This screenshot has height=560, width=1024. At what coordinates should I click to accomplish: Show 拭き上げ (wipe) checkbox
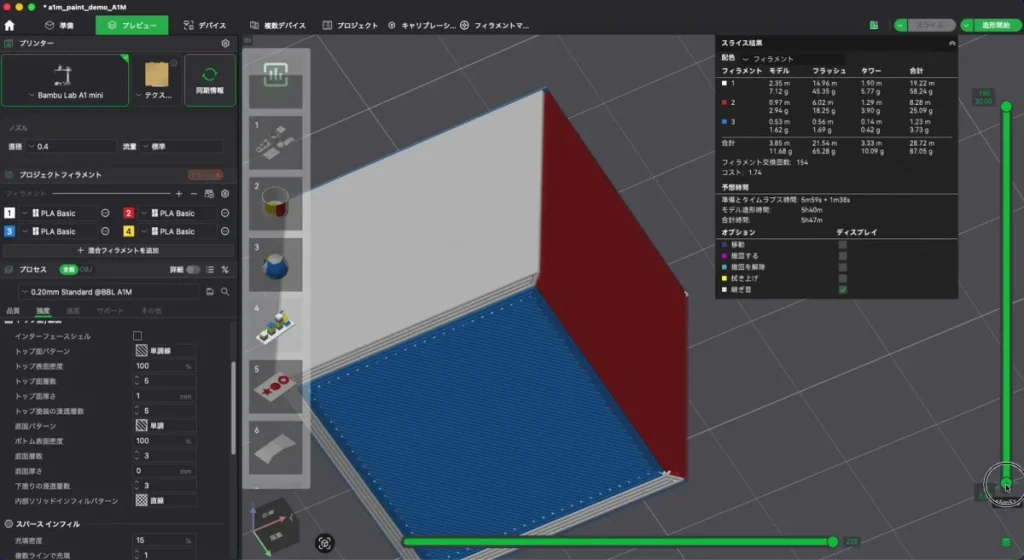842,278
